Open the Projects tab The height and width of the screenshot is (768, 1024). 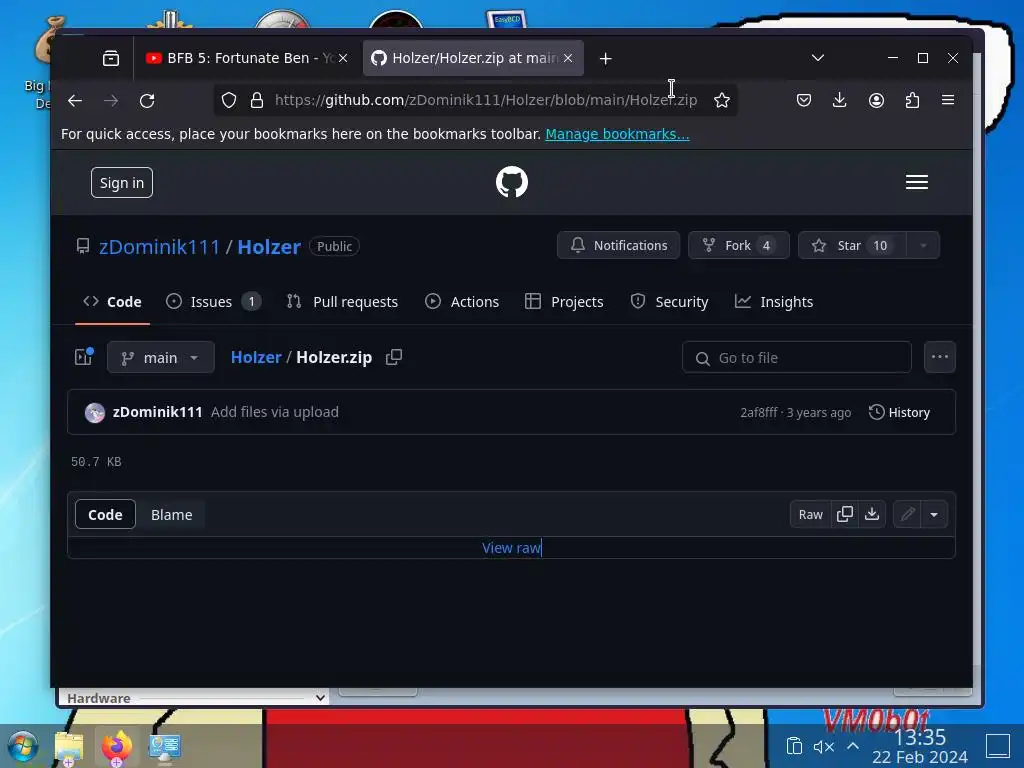point(564,302)
